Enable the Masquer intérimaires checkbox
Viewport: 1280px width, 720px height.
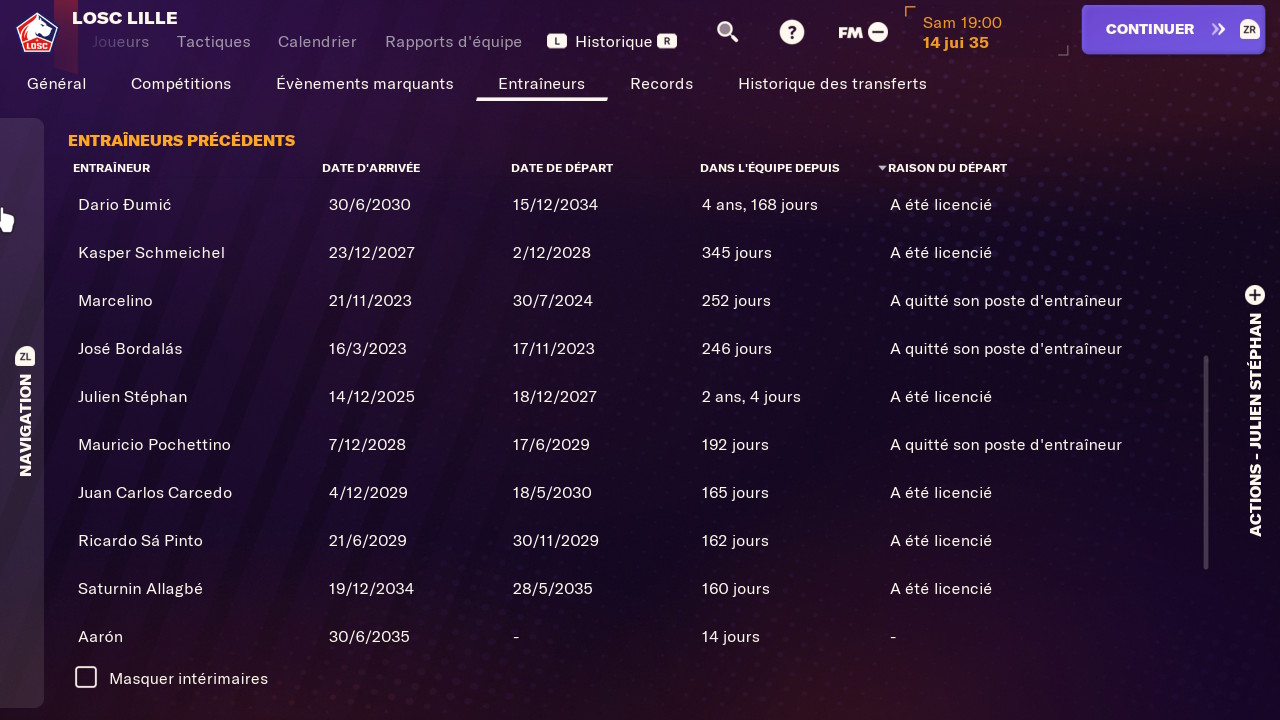point(86,677)
